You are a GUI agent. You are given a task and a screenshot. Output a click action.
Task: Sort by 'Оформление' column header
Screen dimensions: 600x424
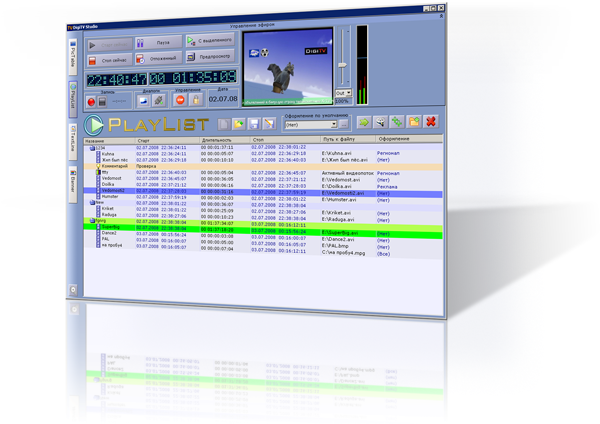[409, 139]
